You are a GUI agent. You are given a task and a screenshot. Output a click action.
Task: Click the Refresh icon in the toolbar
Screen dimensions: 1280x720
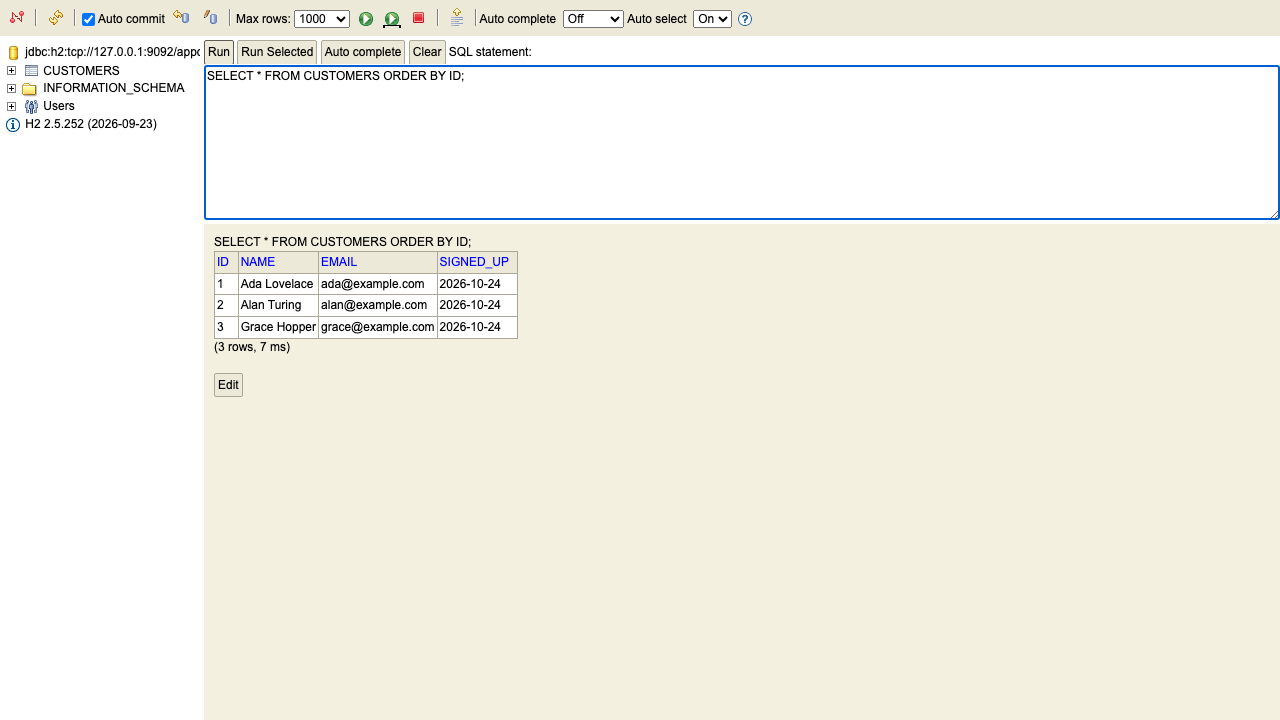pyautogui.click(x=56, y=18)
